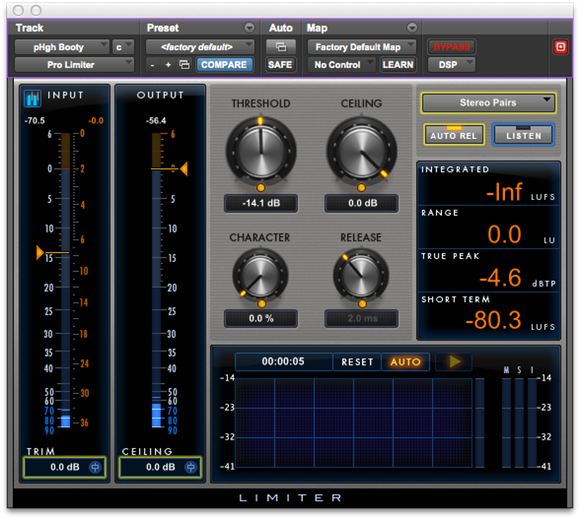The height and width of the screenshot is (519, 580).
Task: Click the orange -0.0 gain reduction readout
Action: click(x=95, y=121)
